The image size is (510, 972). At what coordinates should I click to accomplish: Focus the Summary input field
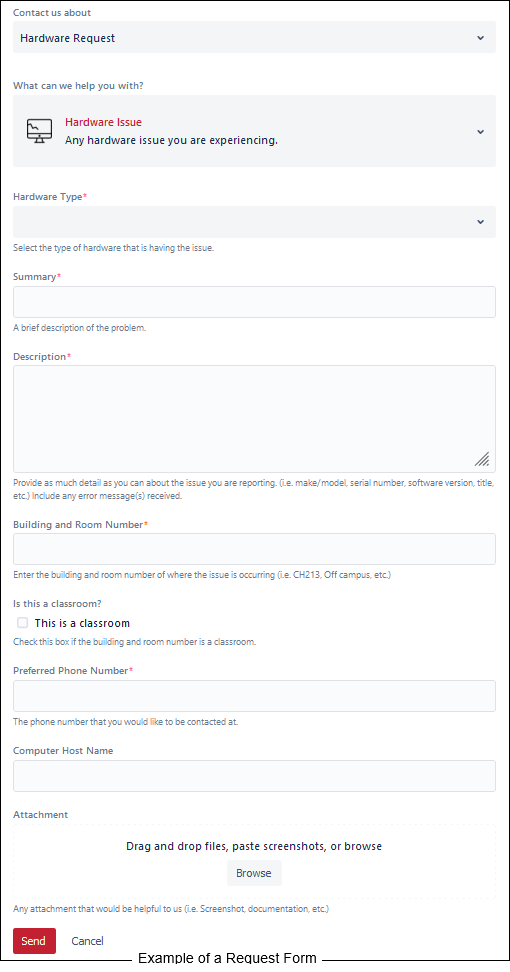click(x=254, y=302)
